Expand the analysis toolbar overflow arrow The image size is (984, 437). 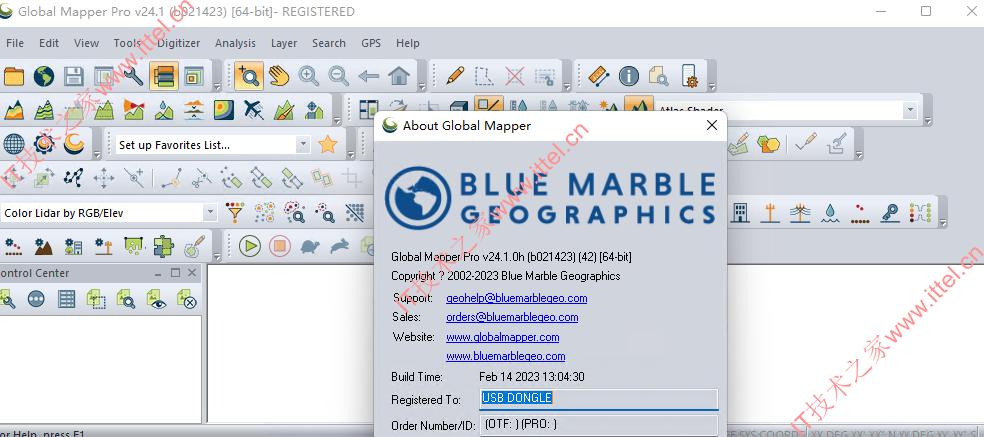(337, 120)
